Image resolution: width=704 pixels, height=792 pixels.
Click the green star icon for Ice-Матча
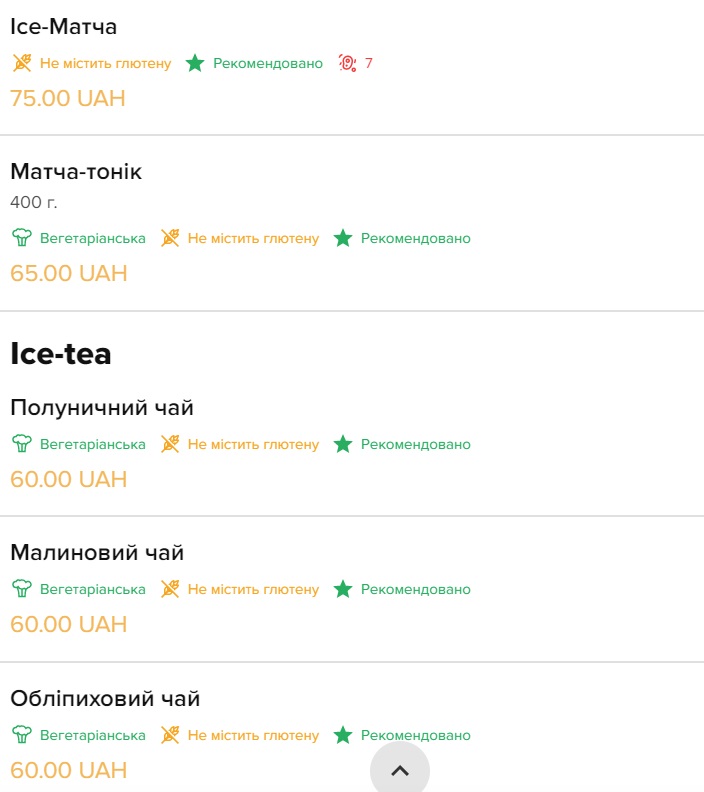pyautogui.click(x=195, y=63)
